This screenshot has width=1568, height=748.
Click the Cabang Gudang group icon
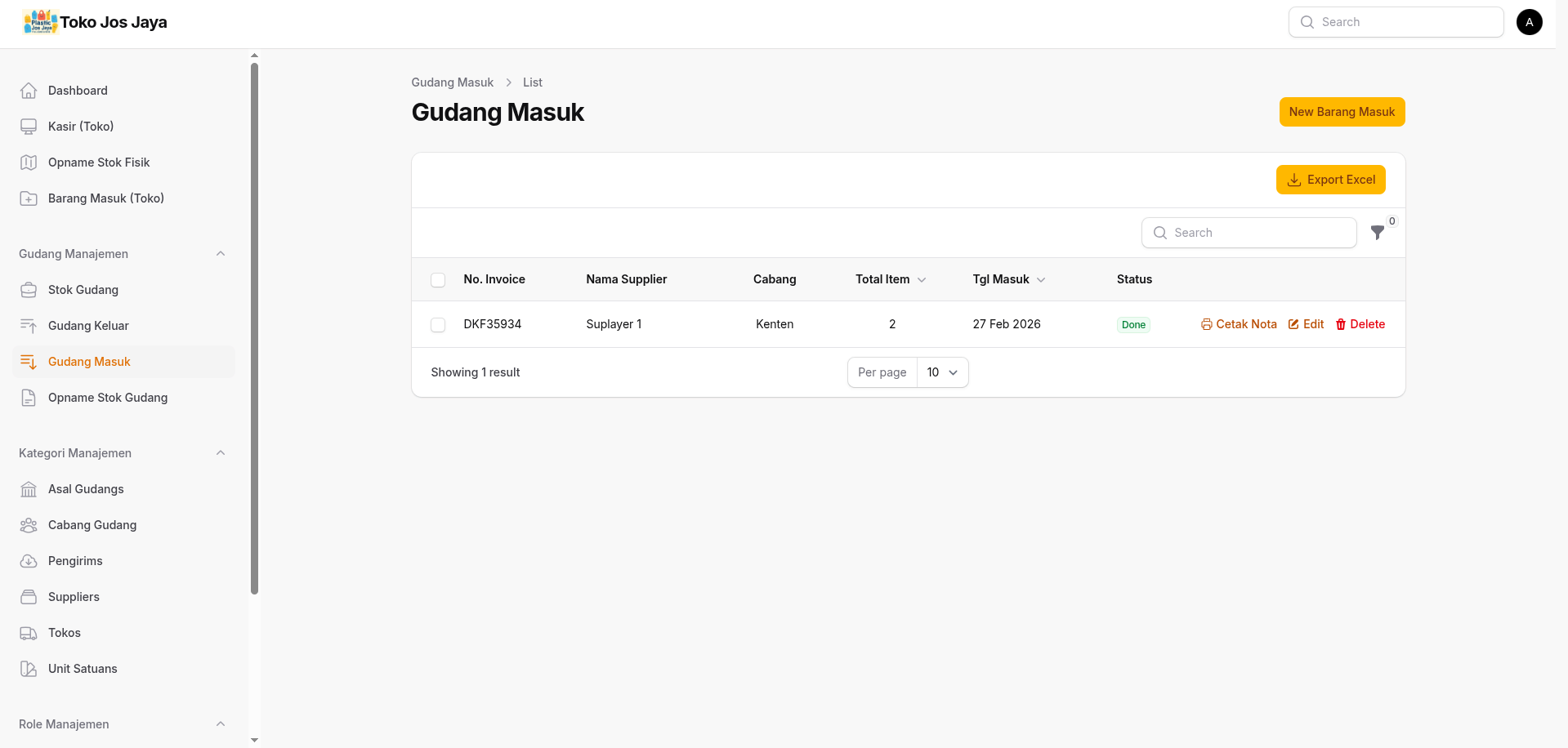(x=29, y=525)
